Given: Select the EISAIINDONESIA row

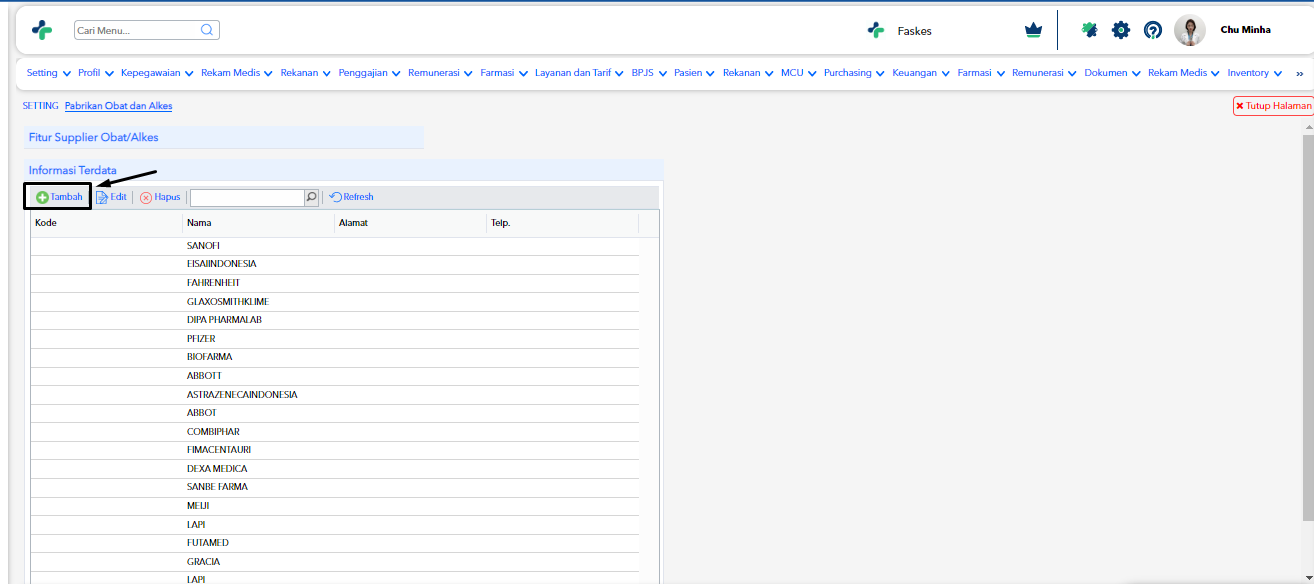Looking at the screenshot, I should point(335,264).
